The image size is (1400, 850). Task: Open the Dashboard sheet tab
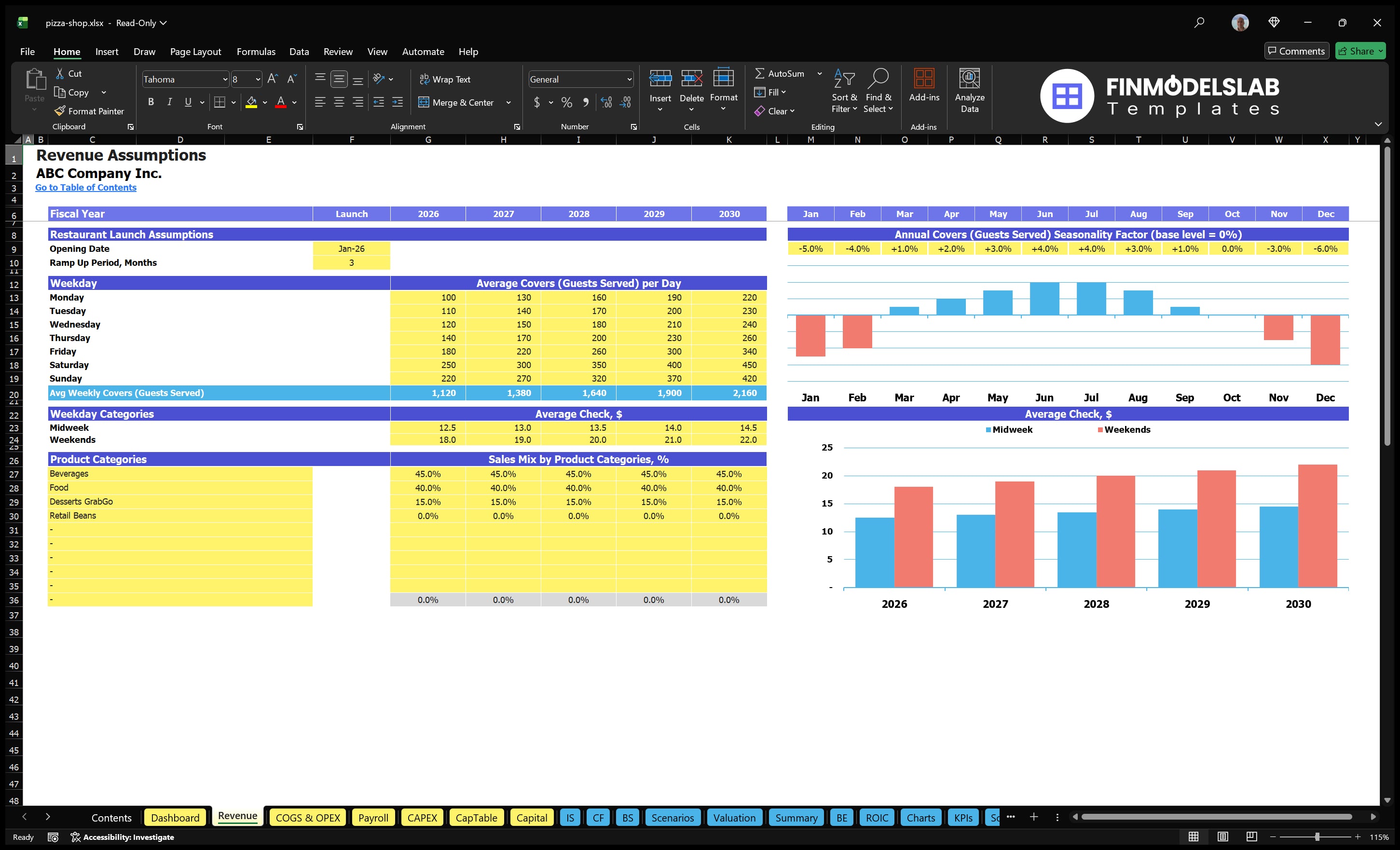tap(175, 817)
